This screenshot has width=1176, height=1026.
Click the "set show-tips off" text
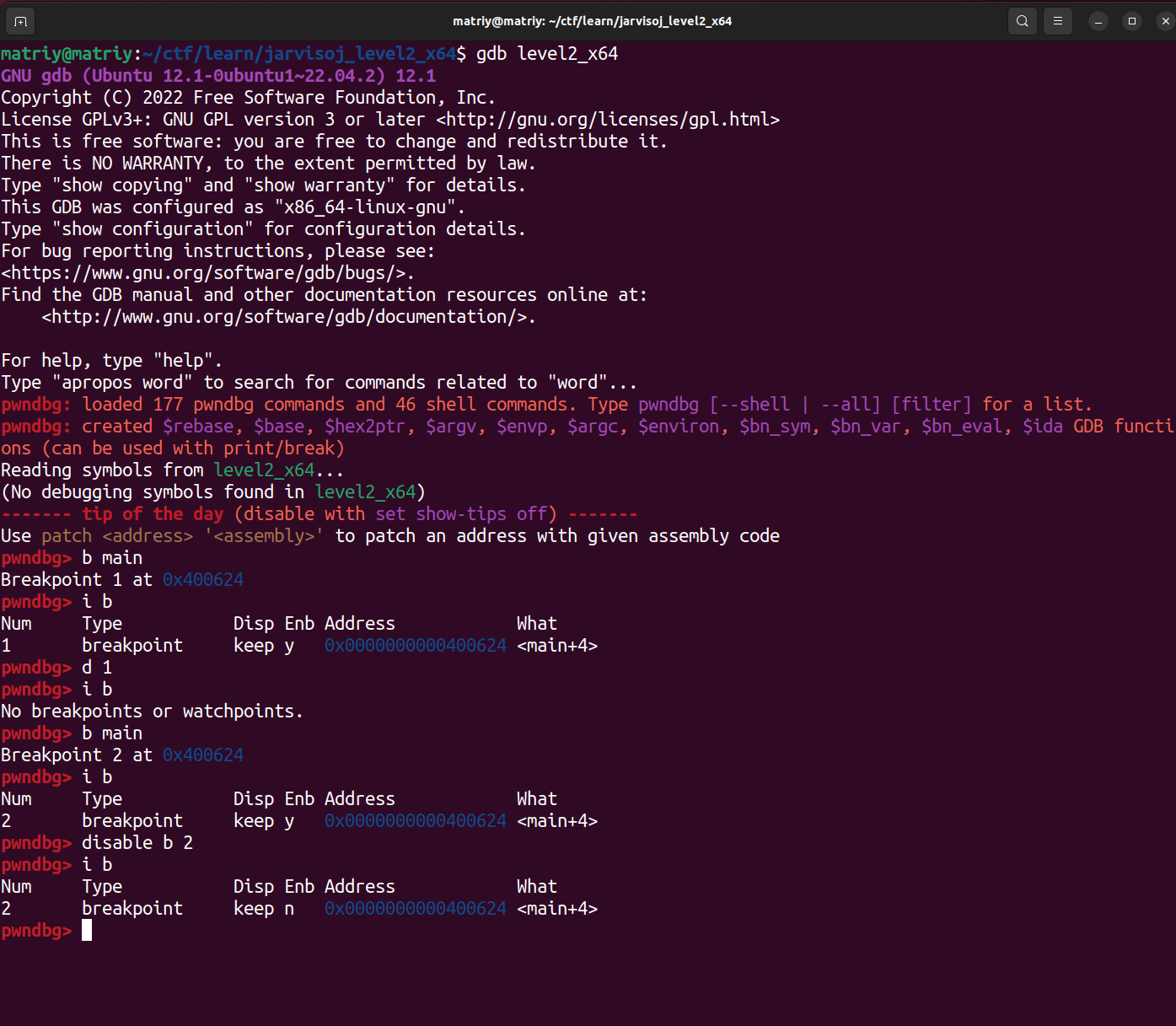461,514
